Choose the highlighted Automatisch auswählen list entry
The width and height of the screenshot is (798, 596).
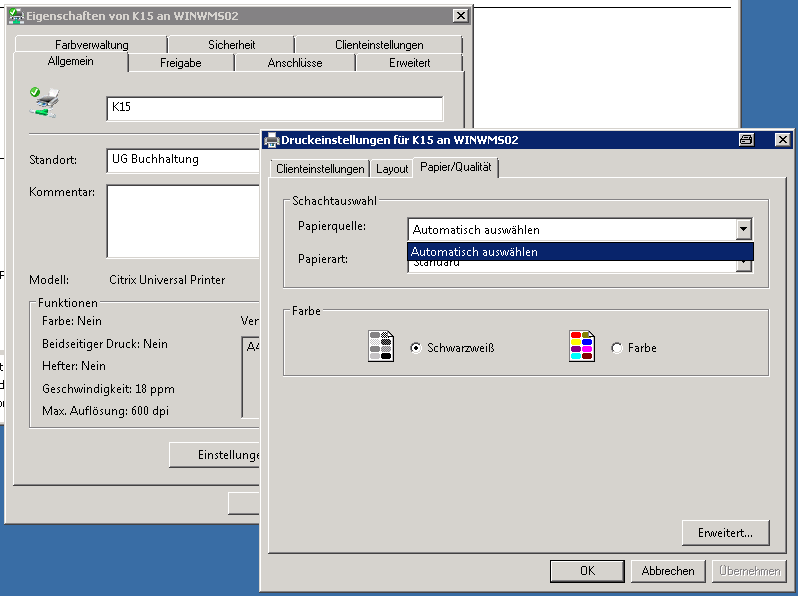click(x=580, y=252)
